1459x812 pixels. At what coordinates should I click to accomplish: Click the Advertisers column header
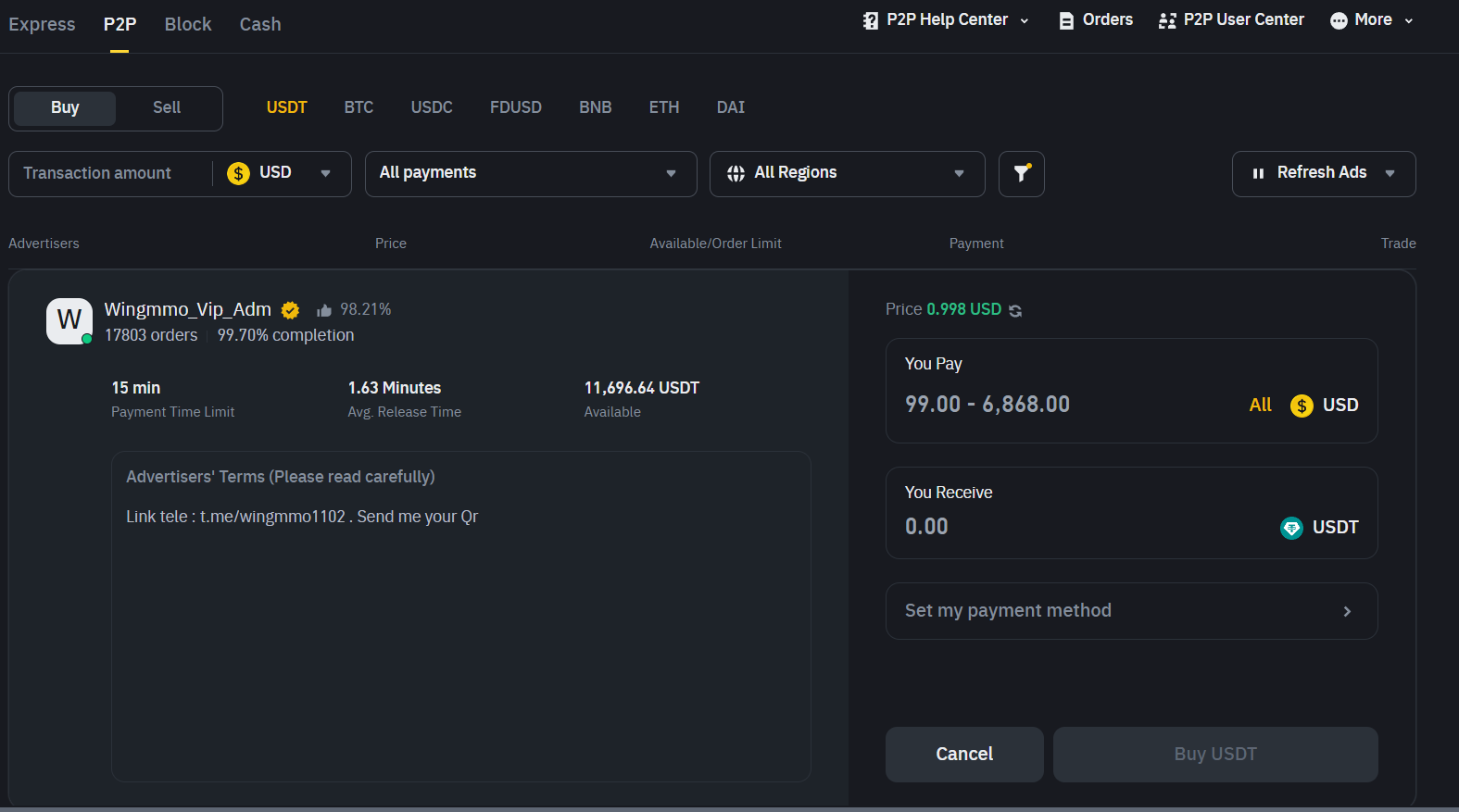[44, 244]
